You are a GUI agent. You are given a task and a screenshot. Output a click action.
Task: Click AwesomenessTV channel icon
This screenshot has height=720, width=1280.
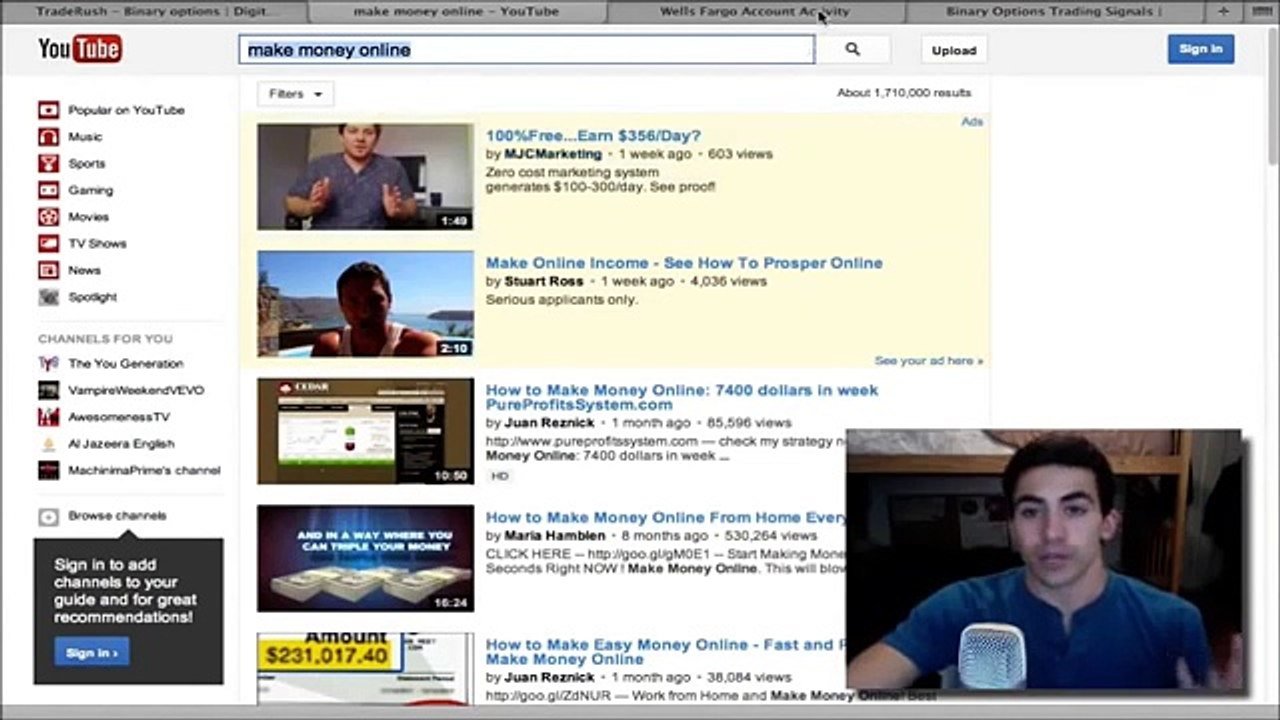coord(48,417)
